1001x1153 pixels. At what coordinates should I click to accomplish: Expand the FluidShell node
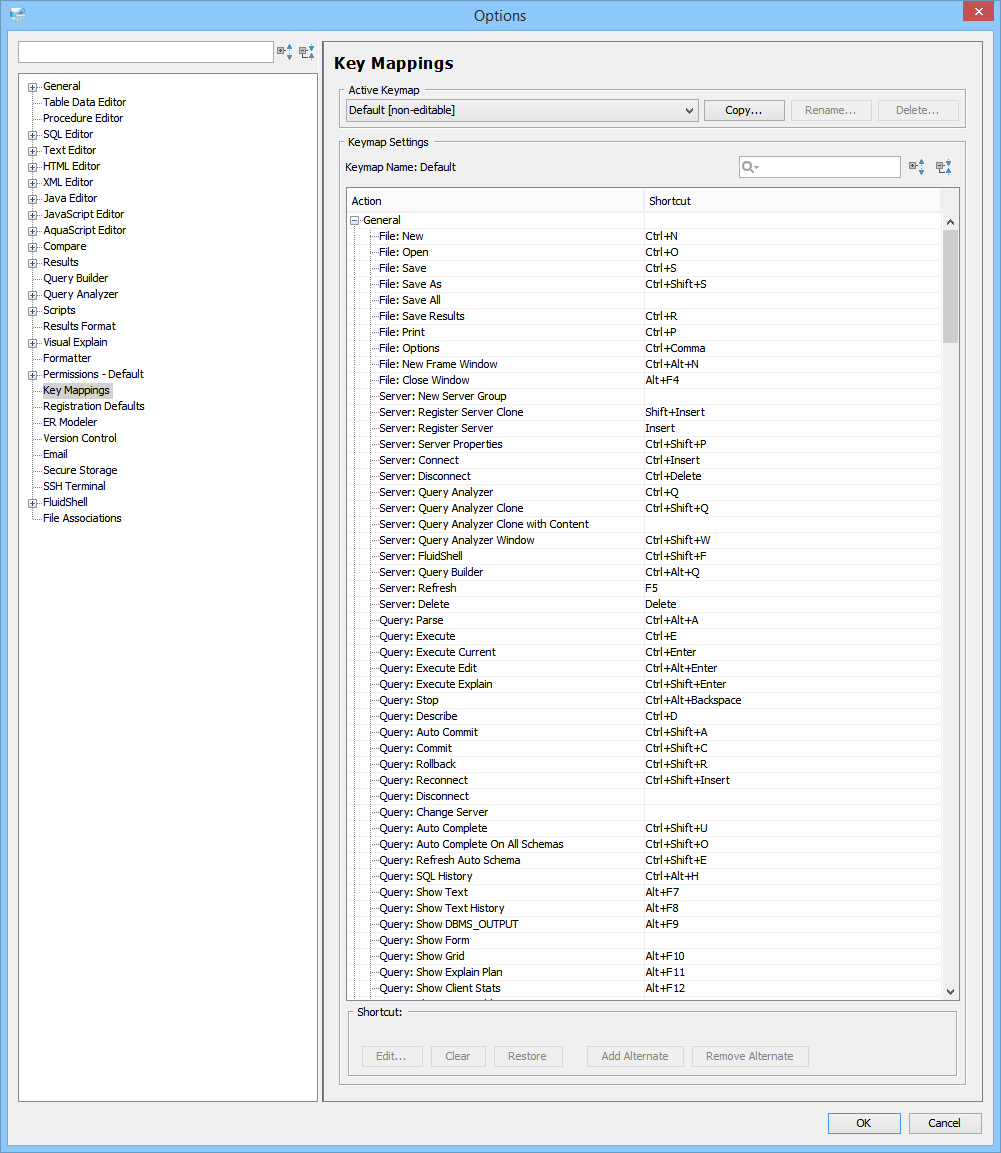pos(32,503)
